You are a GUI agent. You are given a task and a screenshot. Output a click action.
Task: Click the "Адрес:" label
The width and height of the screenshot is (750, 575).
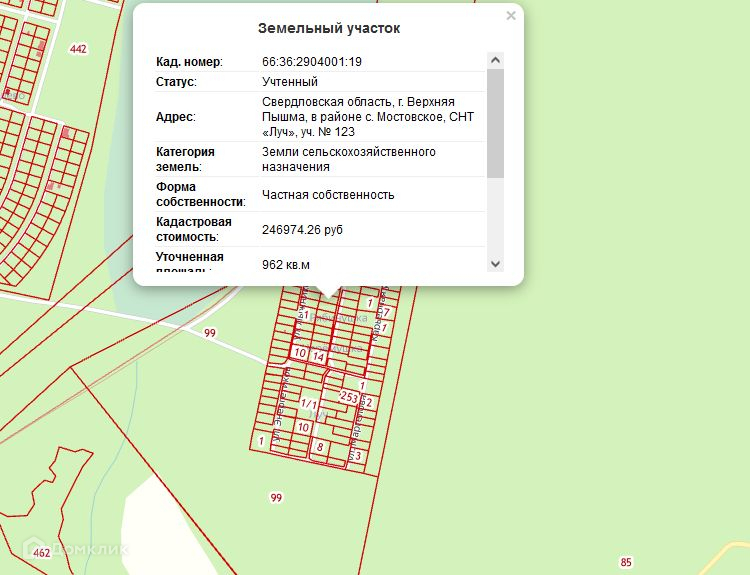point(176,117)
